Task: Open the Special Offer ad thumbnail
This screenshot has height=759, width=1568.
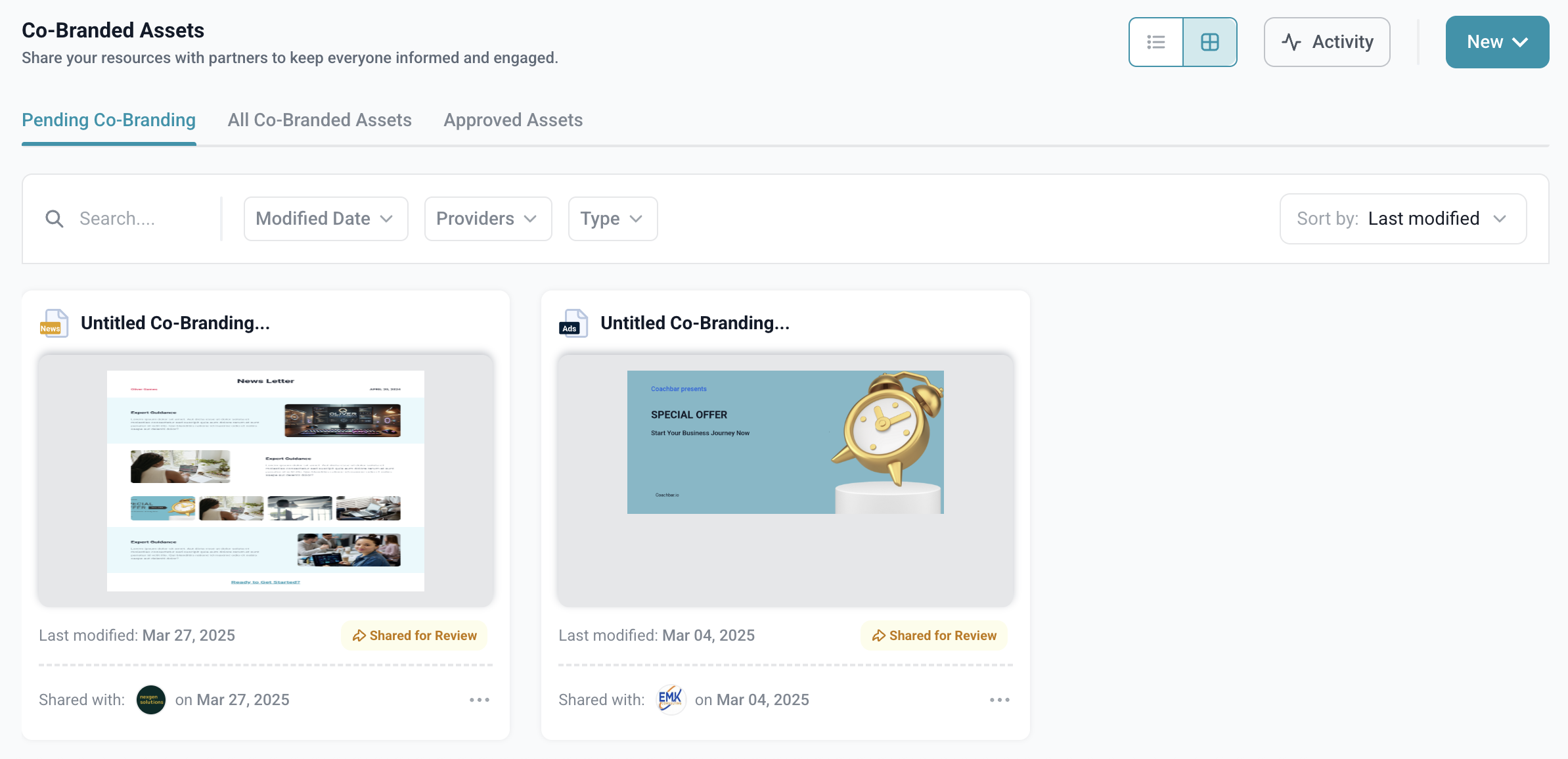Action: click(x=785, y=442)
